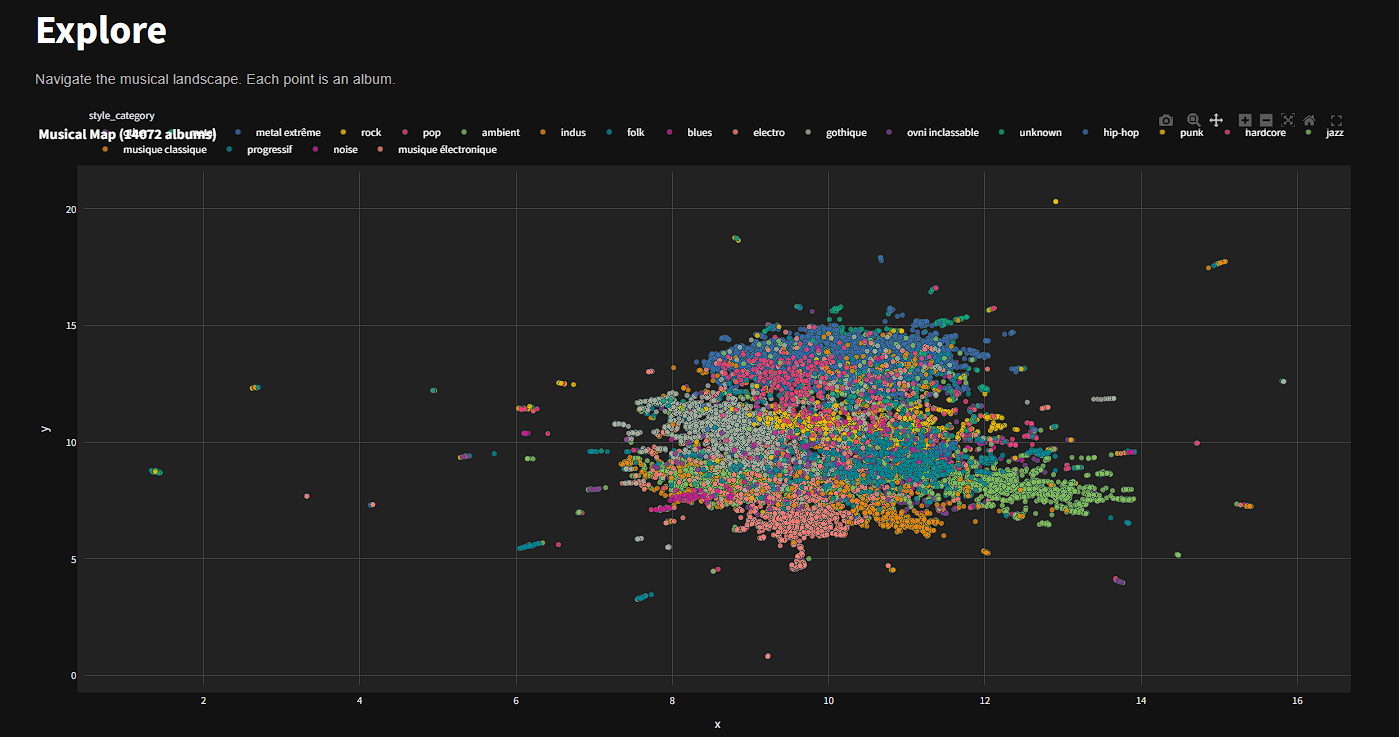
Task: Select the Zoom box tool
Action: 1193,120
